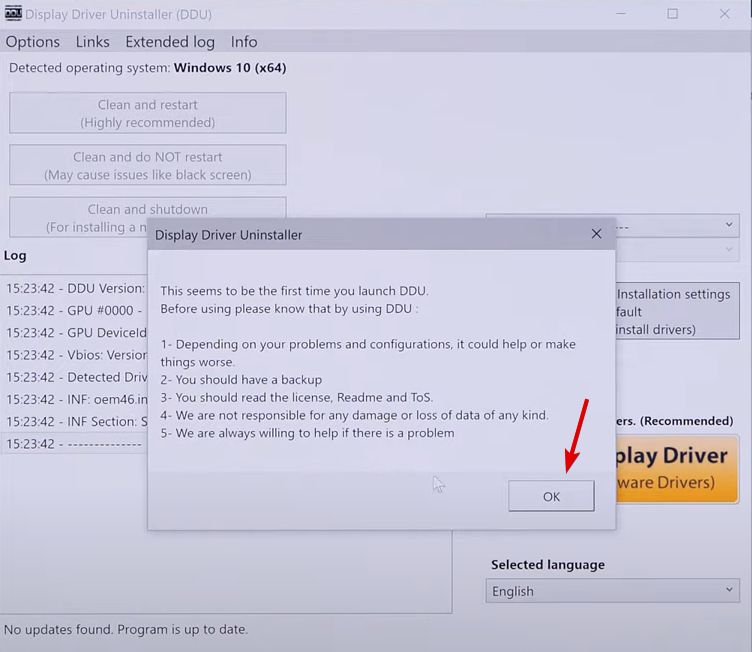Open the Extended log menu
The image size is (752, 652).
point(170,42)
